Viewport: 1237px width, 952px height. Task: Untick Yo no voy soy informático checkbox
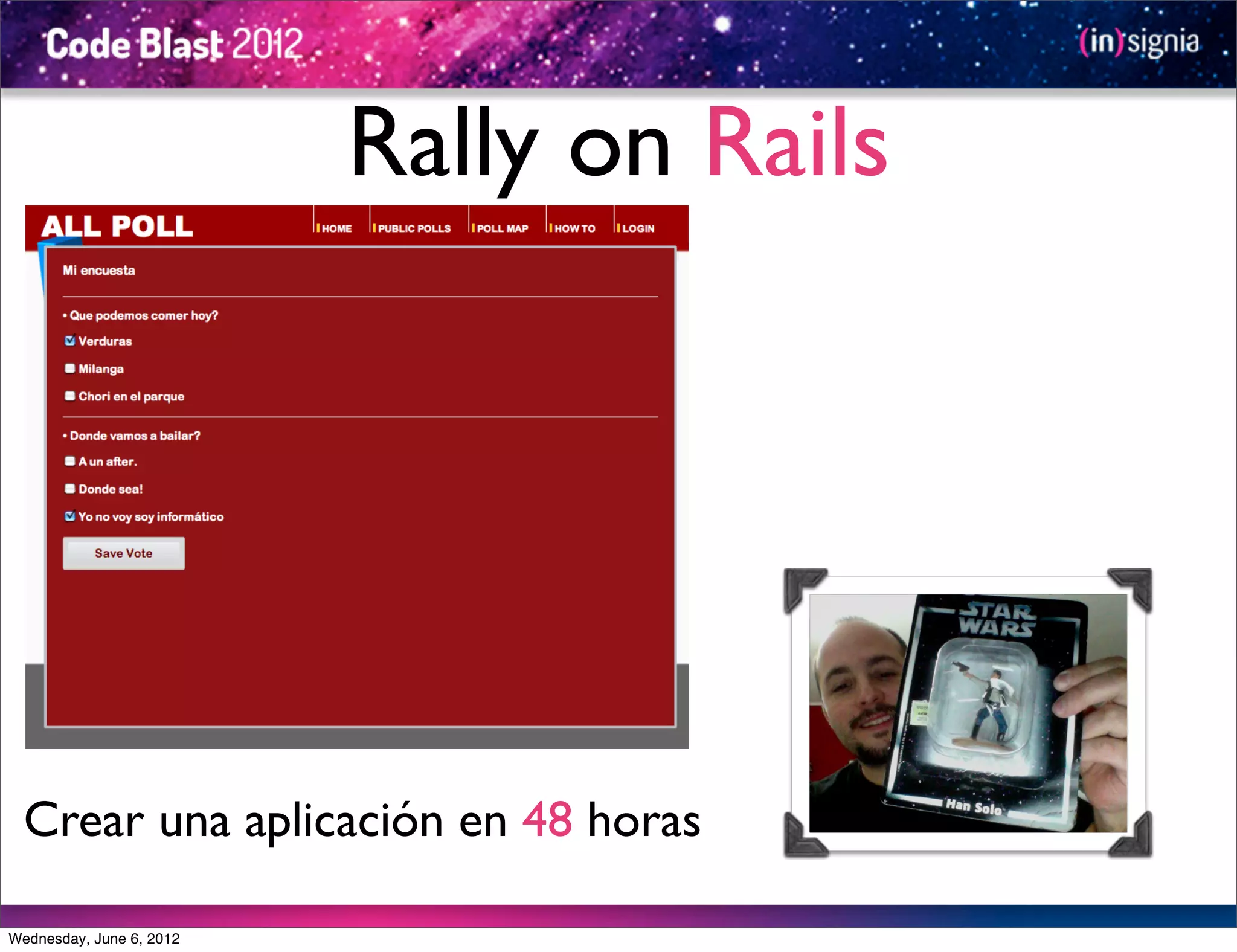click(70, 516)
